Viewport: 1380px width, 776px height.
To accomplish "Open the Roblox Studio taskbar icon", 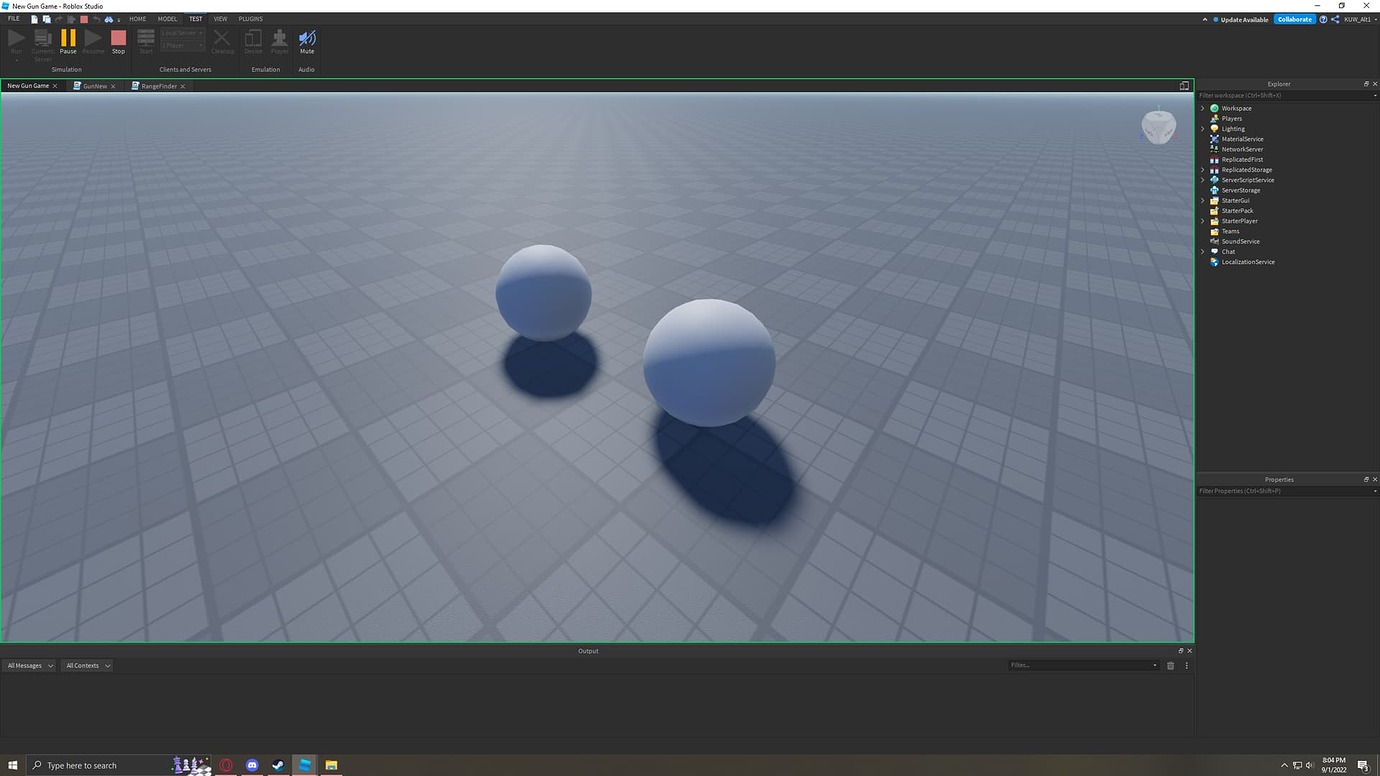I will (305, 765).
